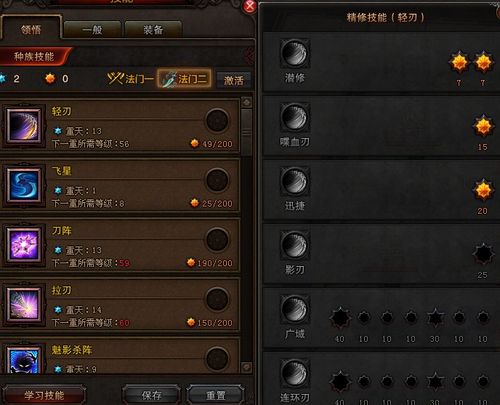This screenshot has width=500, height=405.
Task: Select the 飞星 blue swirl skill icon
Action: 24,185
